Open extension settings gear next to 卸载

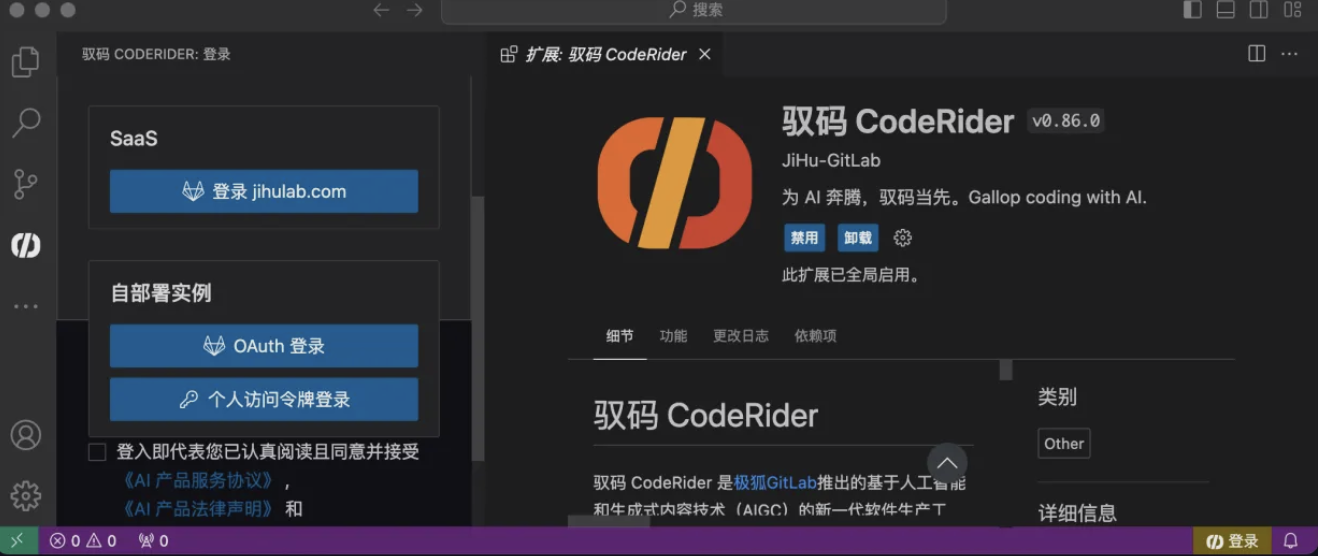[902, 238]
